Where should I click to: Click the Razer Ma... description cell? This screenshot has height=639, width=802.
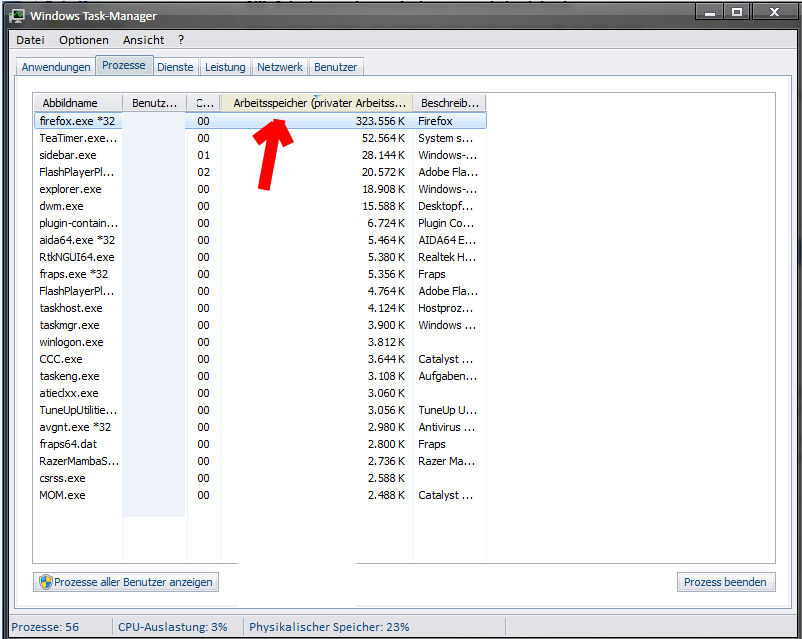tap(447, 461)
